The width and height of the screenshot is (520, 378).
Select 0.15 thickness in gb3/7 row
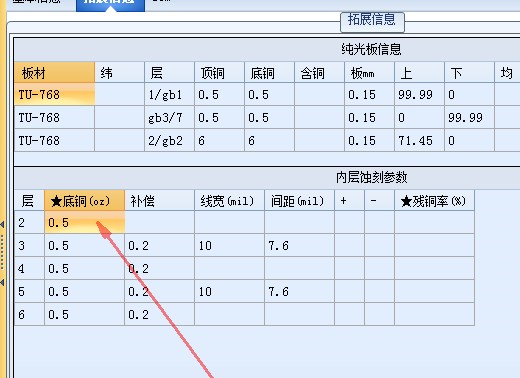369,118
